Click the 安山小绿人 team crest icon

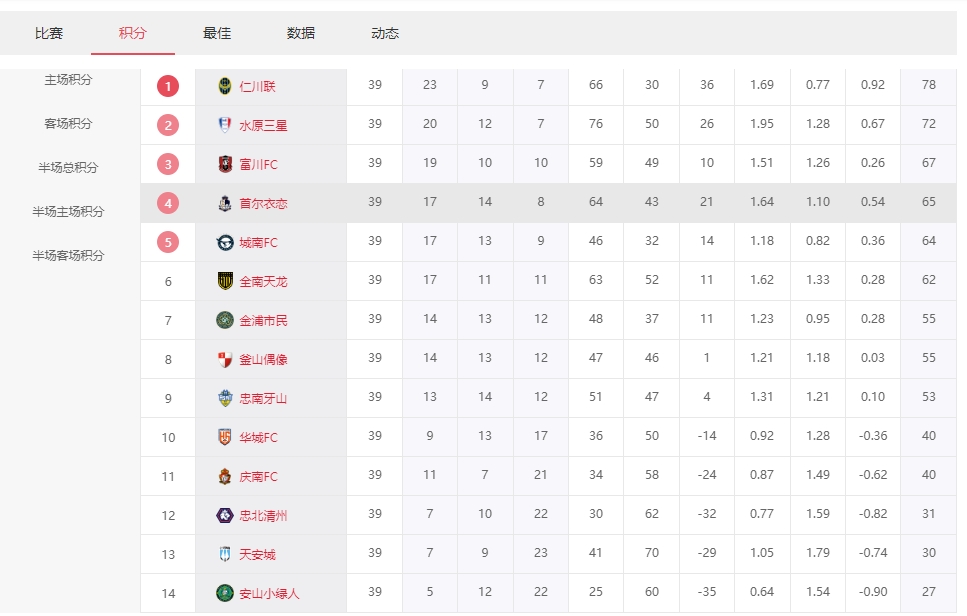(225, 593)
